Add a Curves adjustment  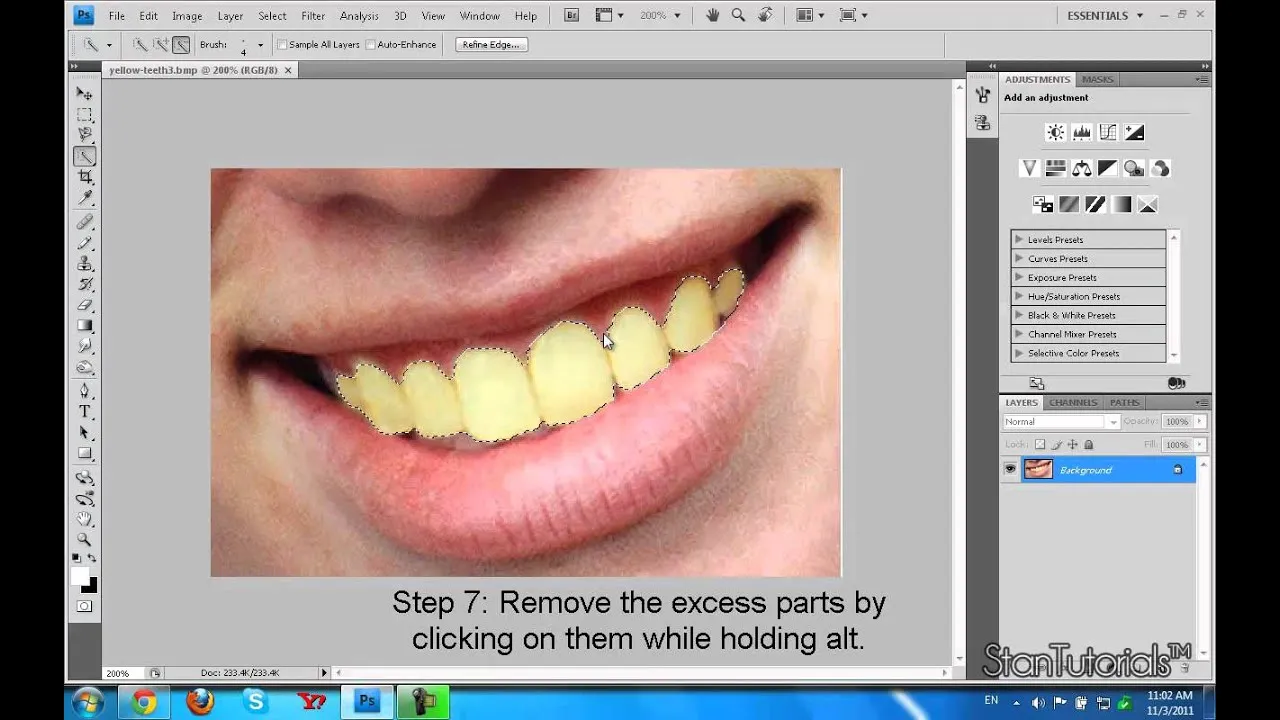coord(1108,132)
